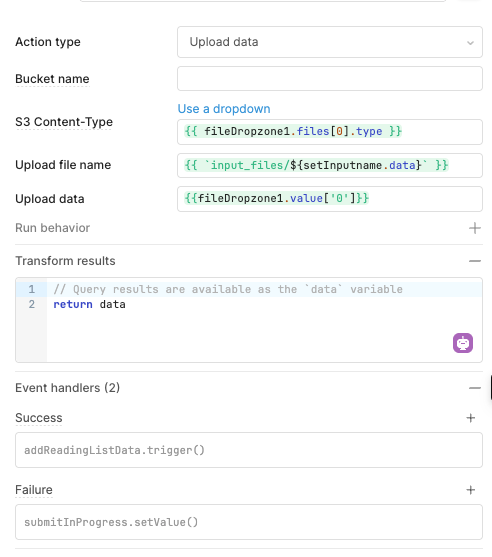This screenshot has width=492, height=557.
Task: Open the Action type dropdown
Action: [x=330, y=42]
